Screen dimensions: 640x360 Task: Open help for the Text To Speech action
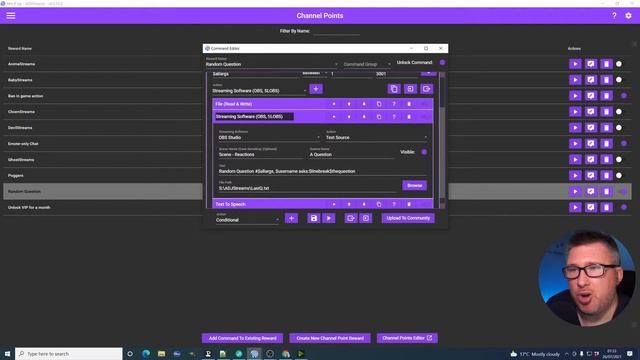click(394, 204)
